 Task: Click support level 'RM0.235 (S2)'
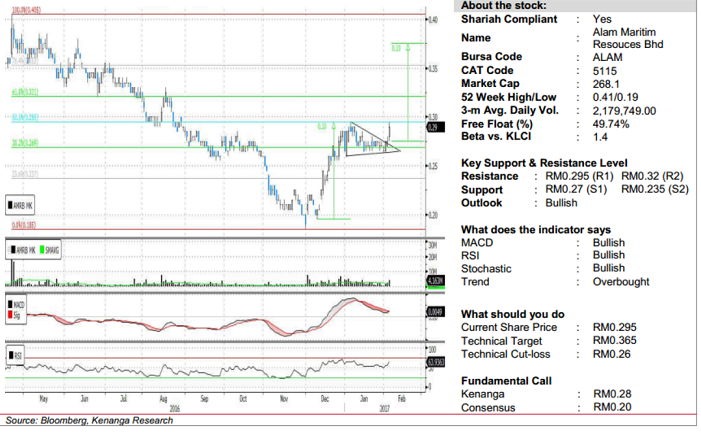[x=655, y=189]
